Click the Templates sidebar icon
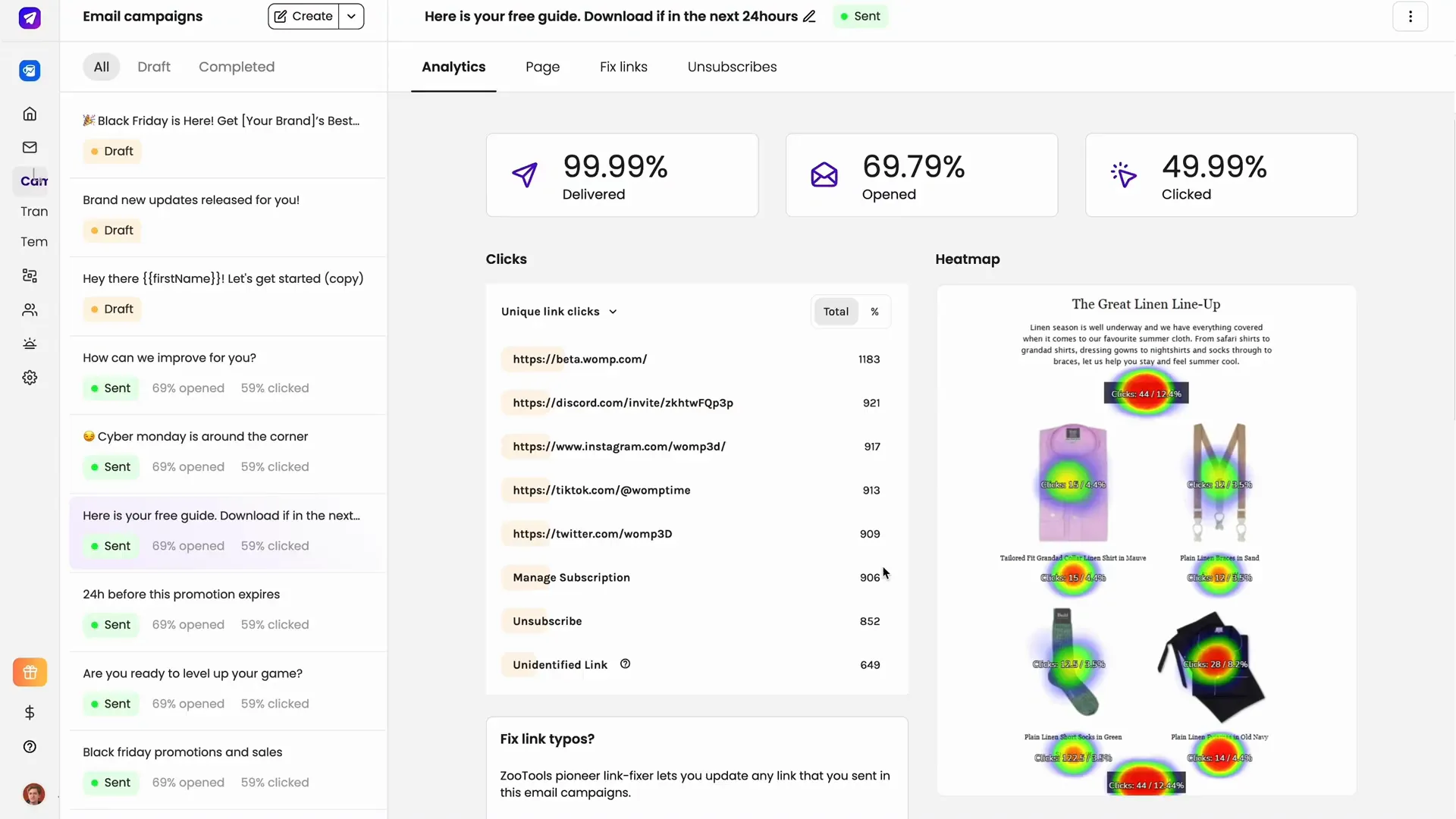 pyautogui.click(x=29, y=241)
